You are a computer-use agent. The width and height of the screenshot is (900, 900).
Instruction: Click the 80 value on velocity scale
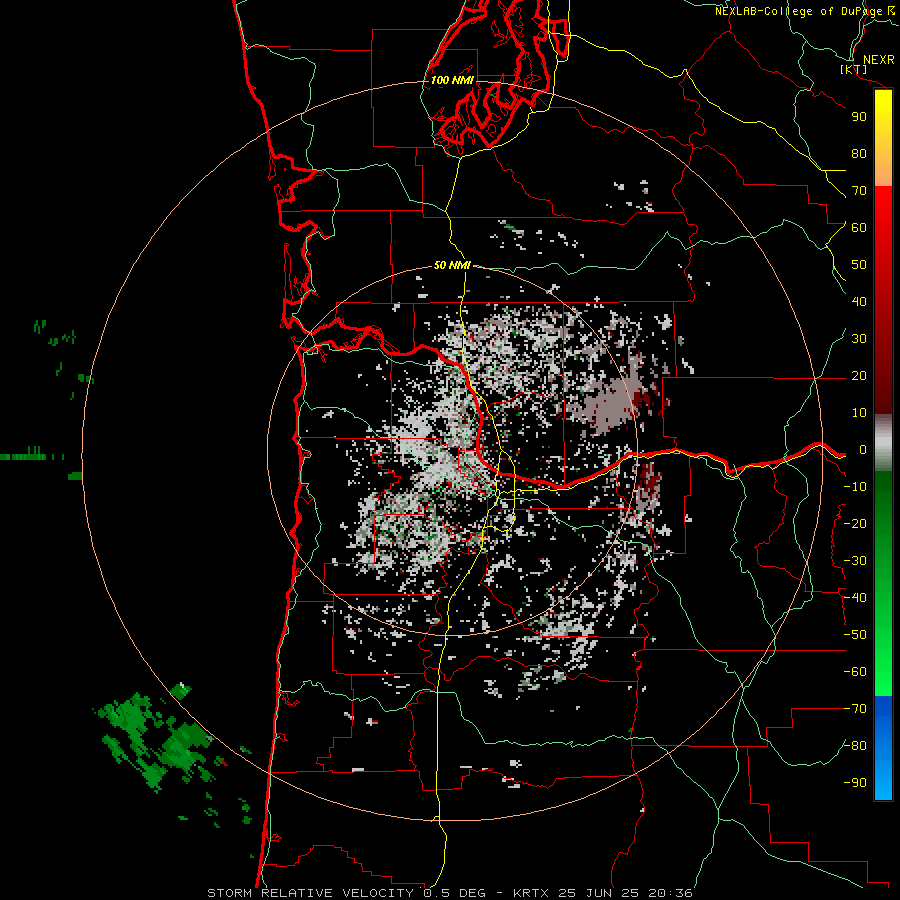point(859,153)
